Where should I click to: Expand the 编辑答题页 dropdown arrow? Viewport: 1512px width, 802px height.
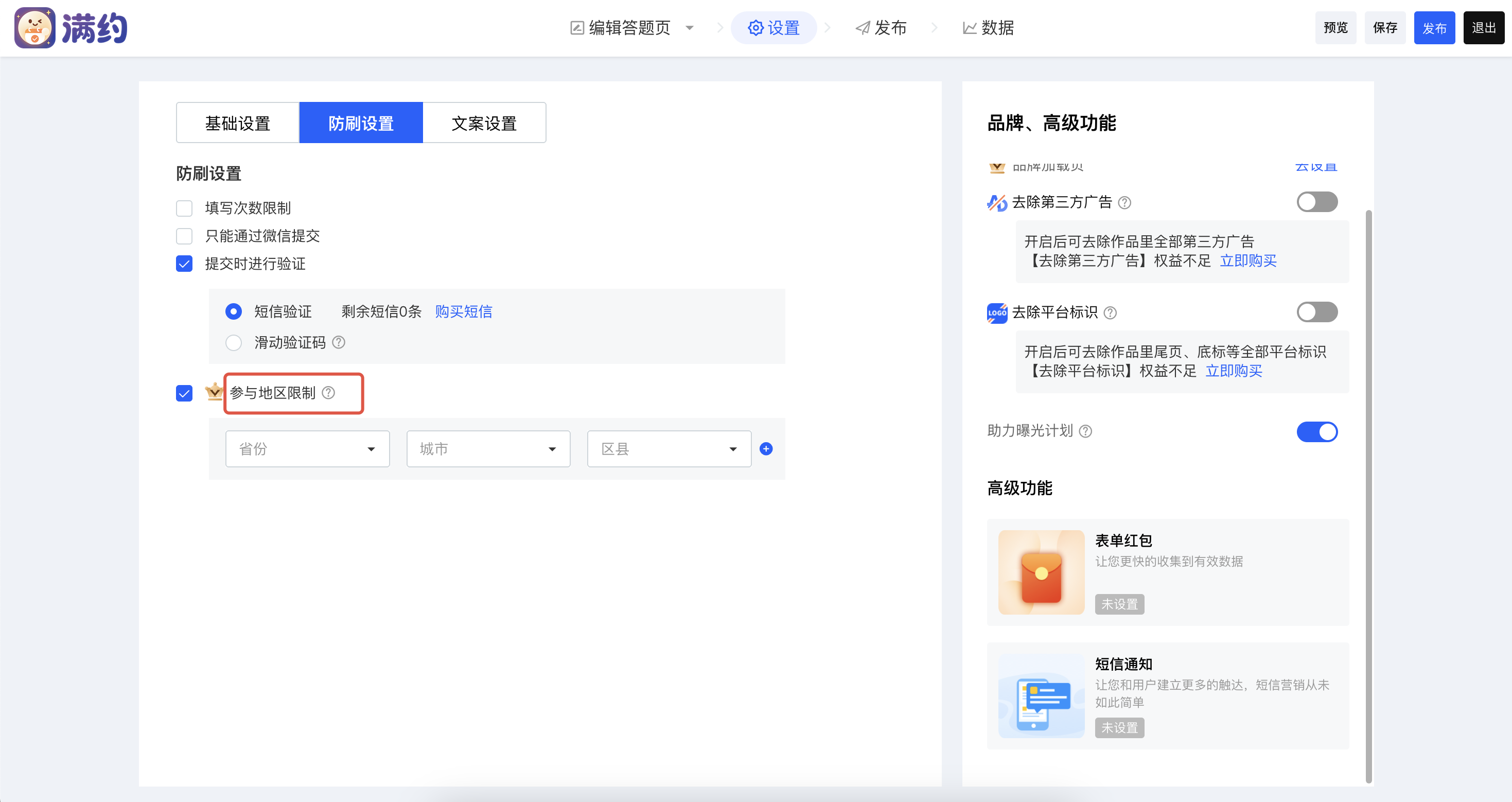point(690,28)
